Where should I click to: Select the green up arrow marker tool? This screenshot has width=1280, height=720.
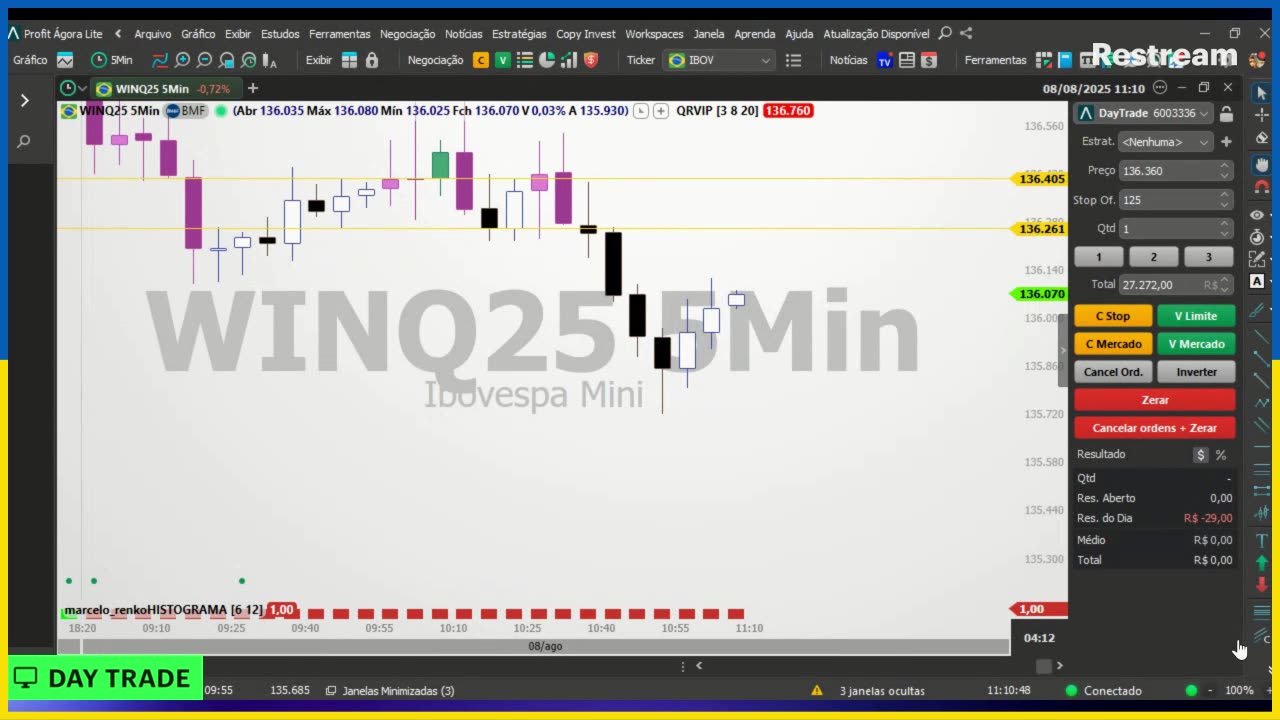point(1261,563)
